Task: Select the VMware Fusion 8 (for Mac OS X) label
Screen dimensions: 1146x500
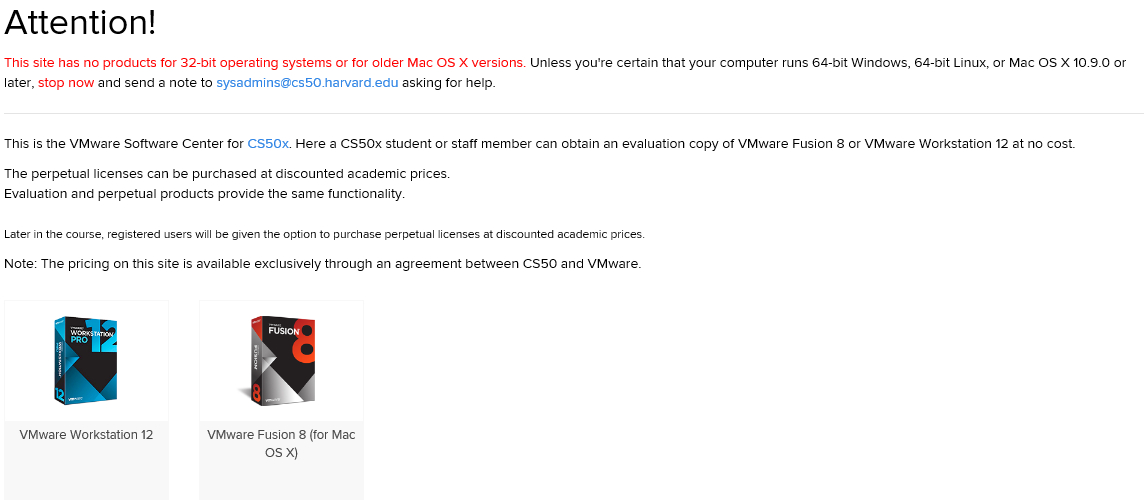Action: (281, 443)
